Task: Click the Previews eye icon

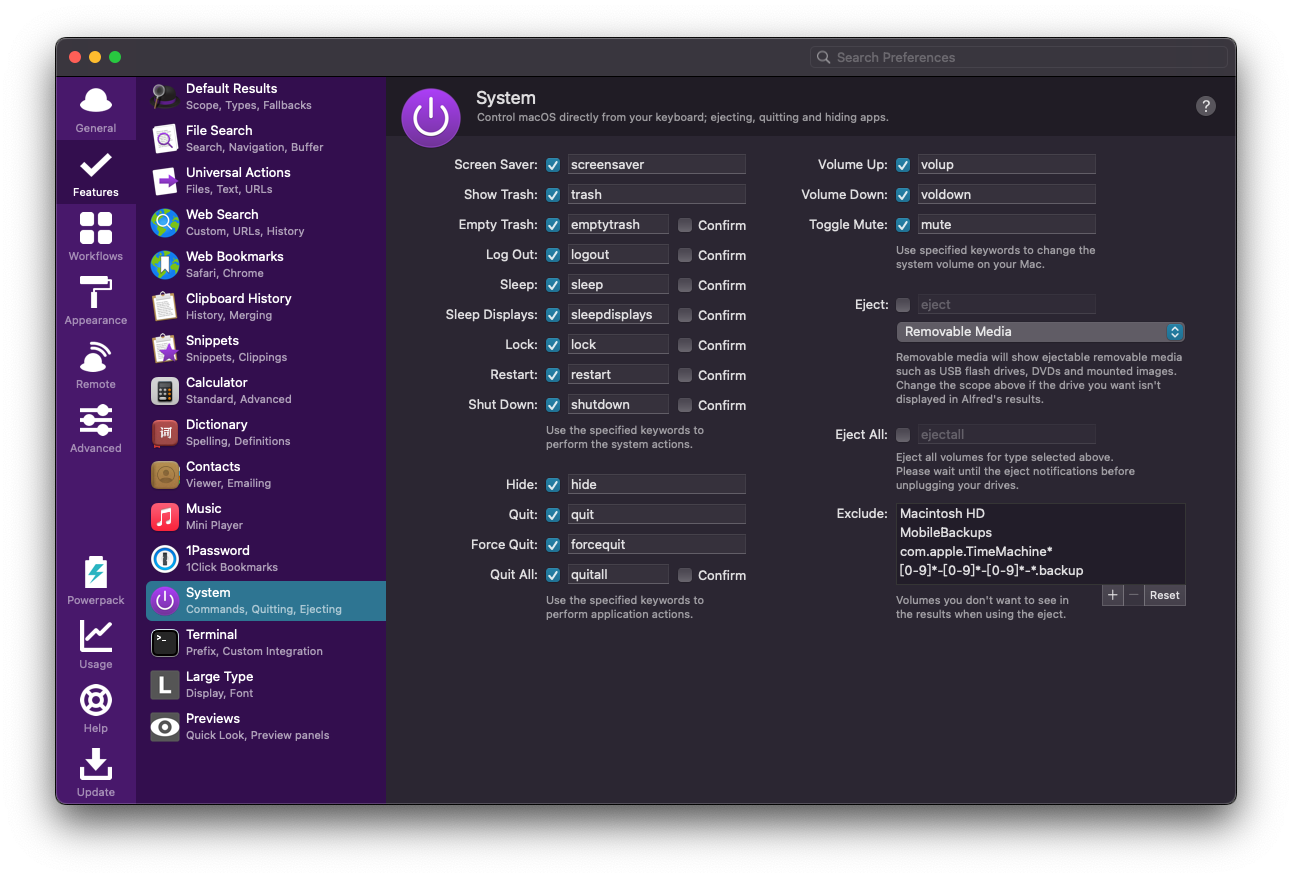Action: pos(165,727)
